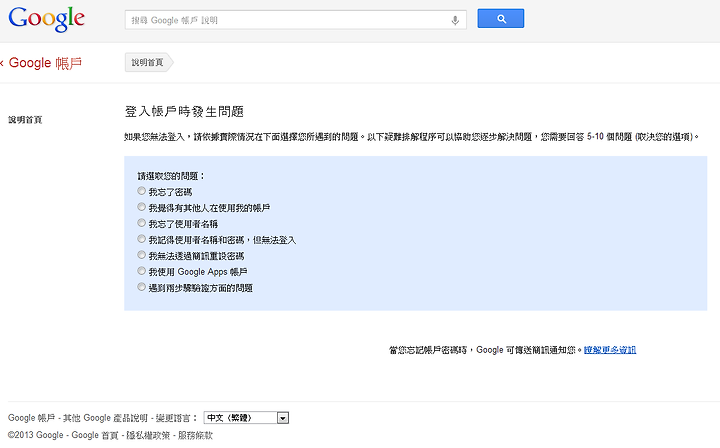Viewport: 720px width, 448px height.
Task: Select 我無法透過簡訊重設密碼 radio option
Action: click(141, 255)
